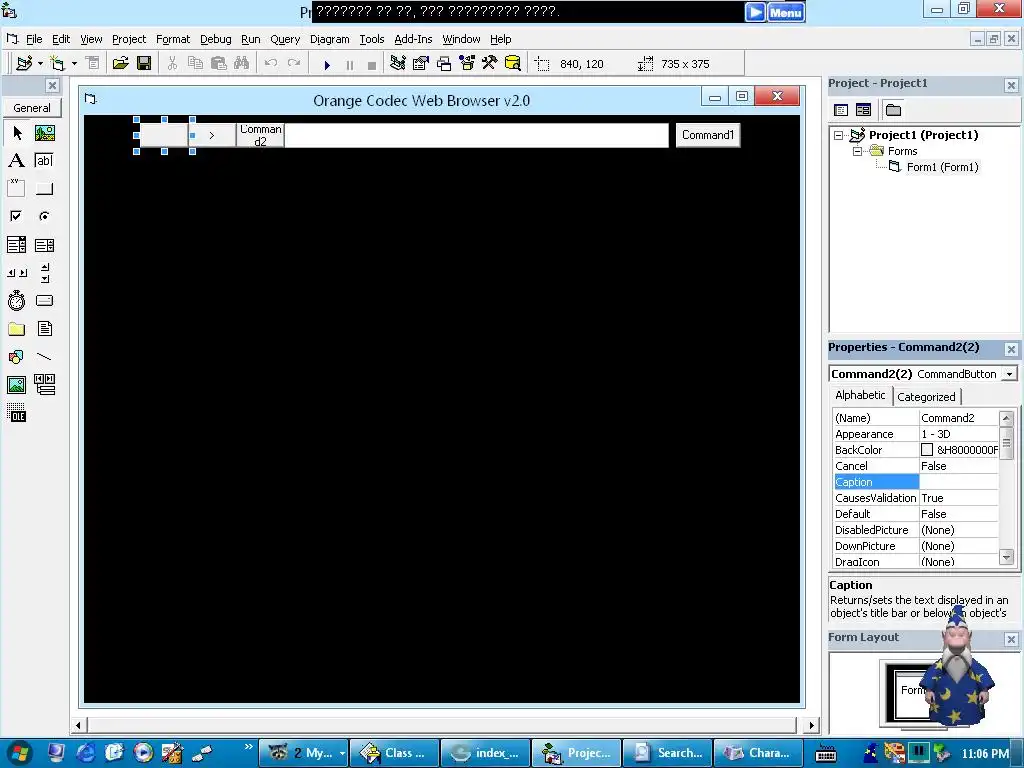Click the Find binoculars icon
The image size is (1024, 768).
coord(242,63)
